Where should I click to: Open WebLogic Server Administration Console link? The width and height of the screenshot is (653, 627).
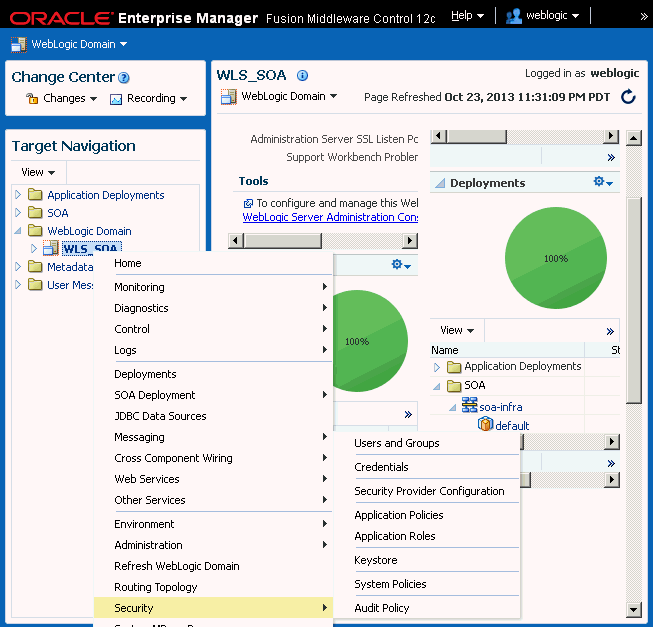330,217
